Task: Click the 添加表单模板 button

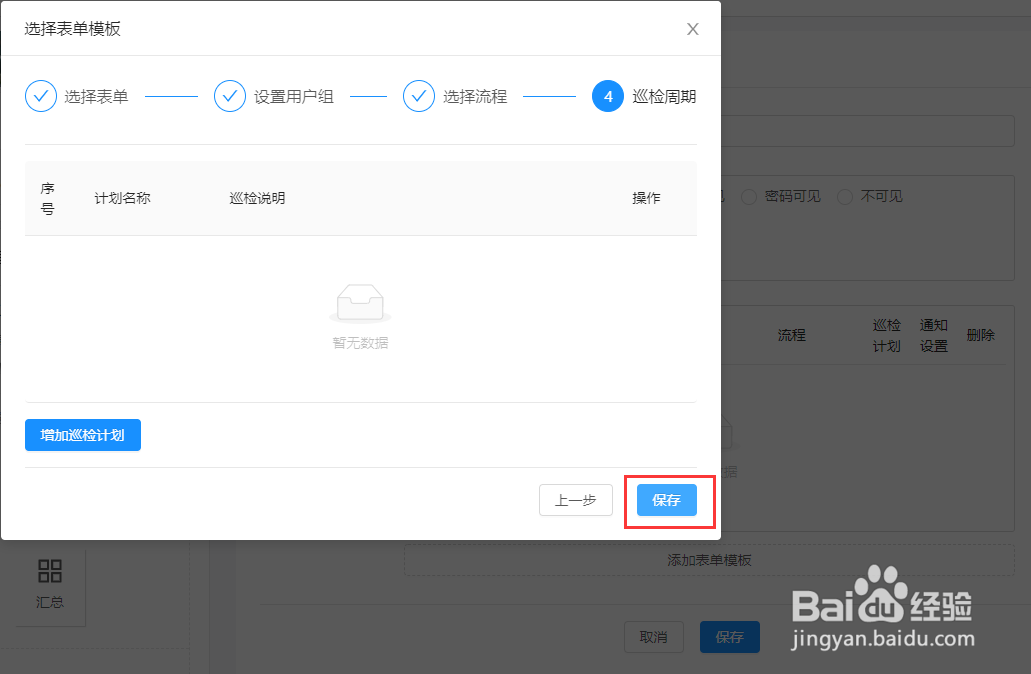Action: 709,561
